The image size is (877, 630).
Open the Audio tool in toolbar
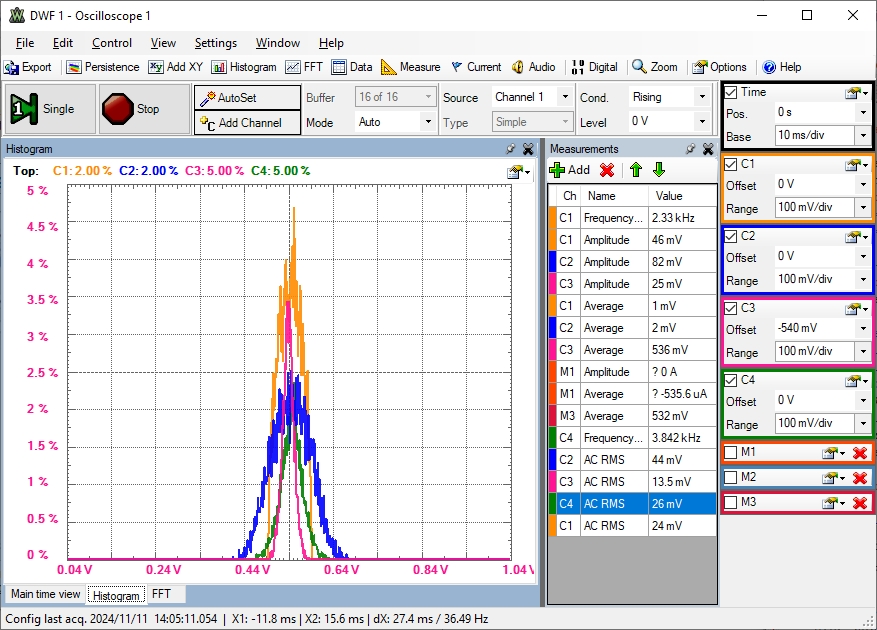[533, 67]
